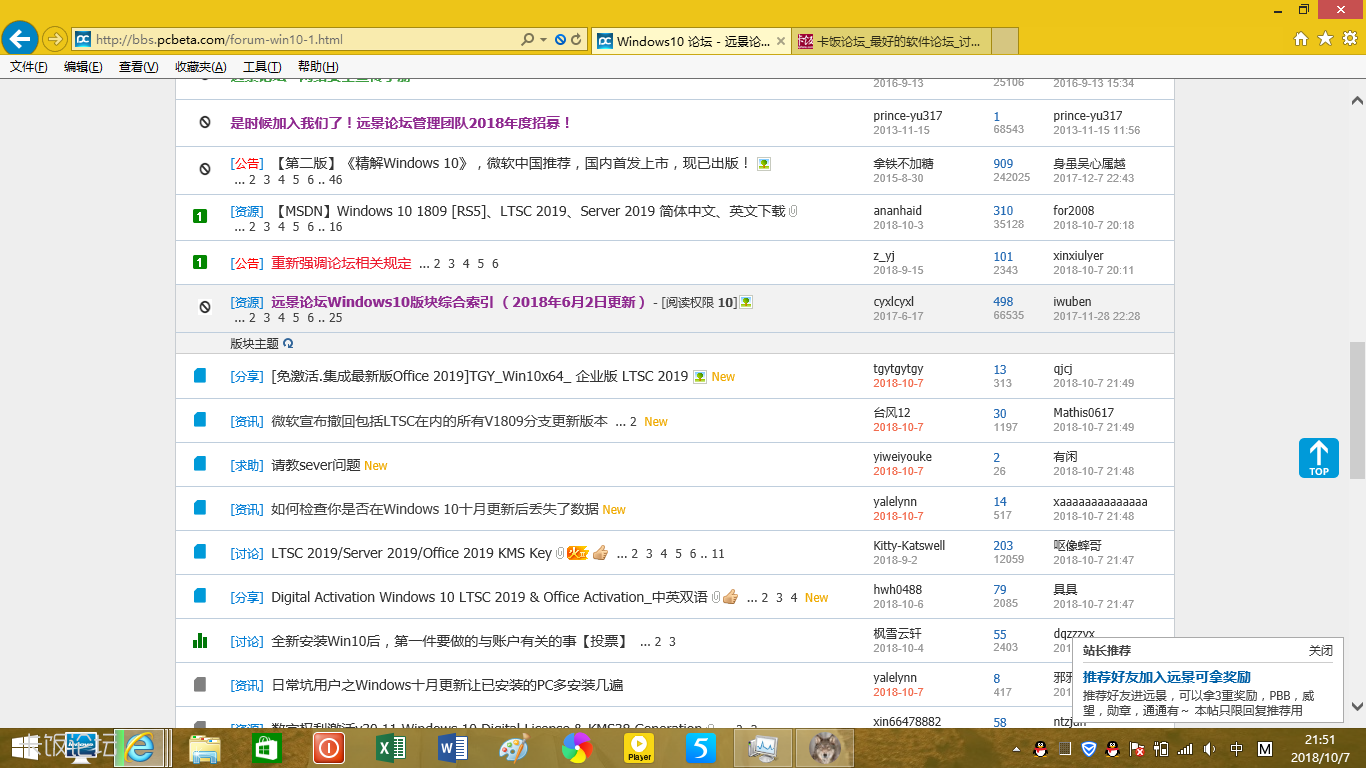Open the 精解Windows 10 announcement thread
Viewport: 1366px width, 768px height.
(x=510, y=163)
